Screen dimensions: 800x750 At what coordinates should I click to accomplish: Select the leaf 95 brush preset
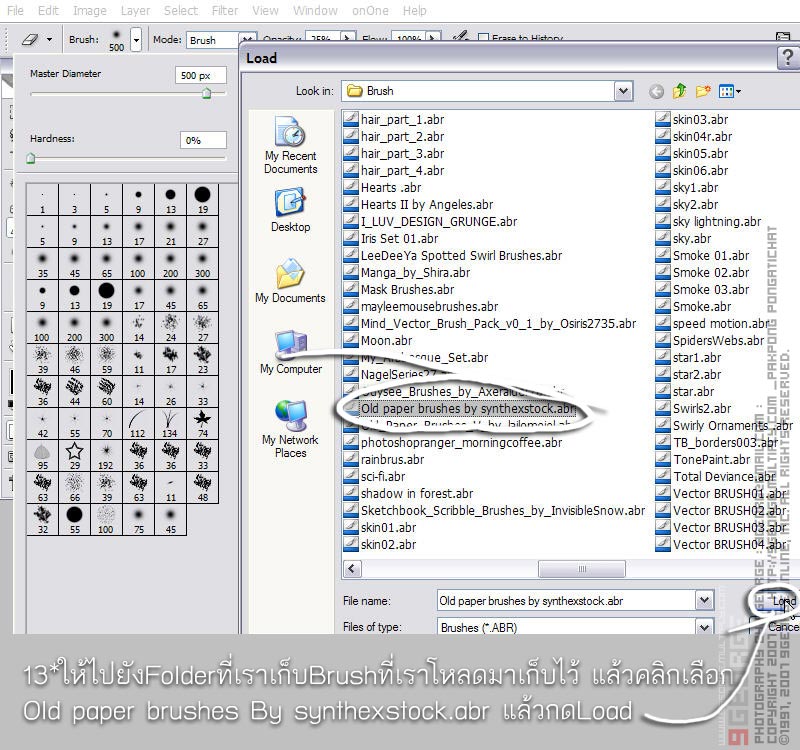(x=42, y=455)
